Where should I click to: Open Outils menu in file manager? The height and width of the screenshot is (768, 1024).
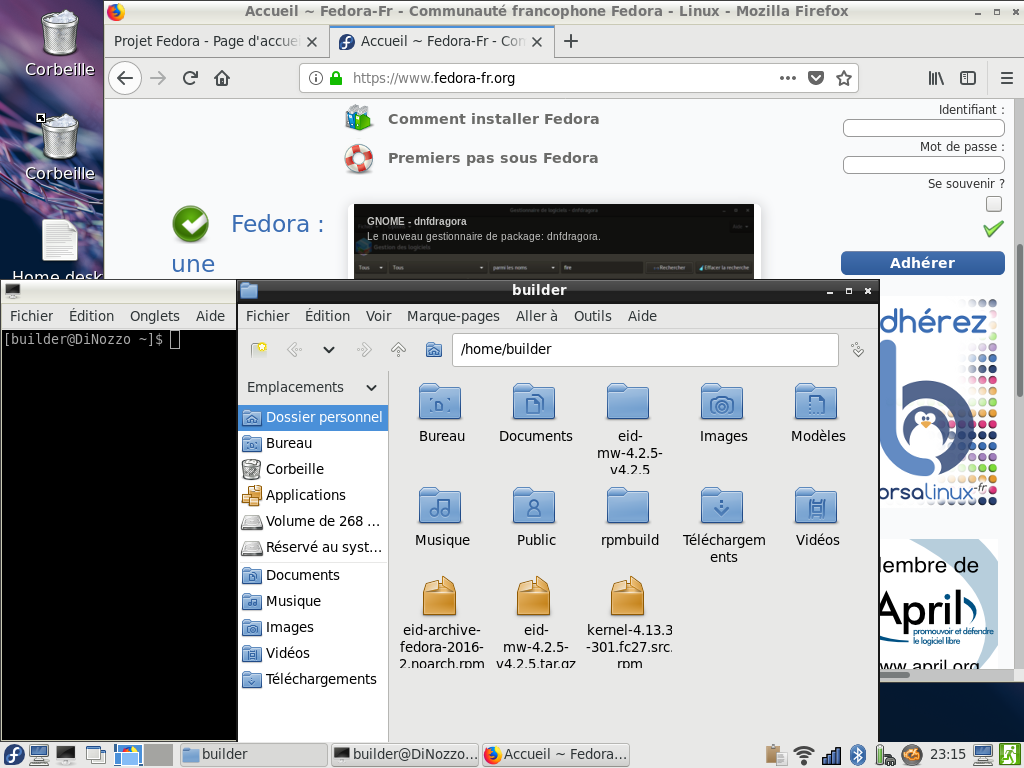[x=592, y=316]
